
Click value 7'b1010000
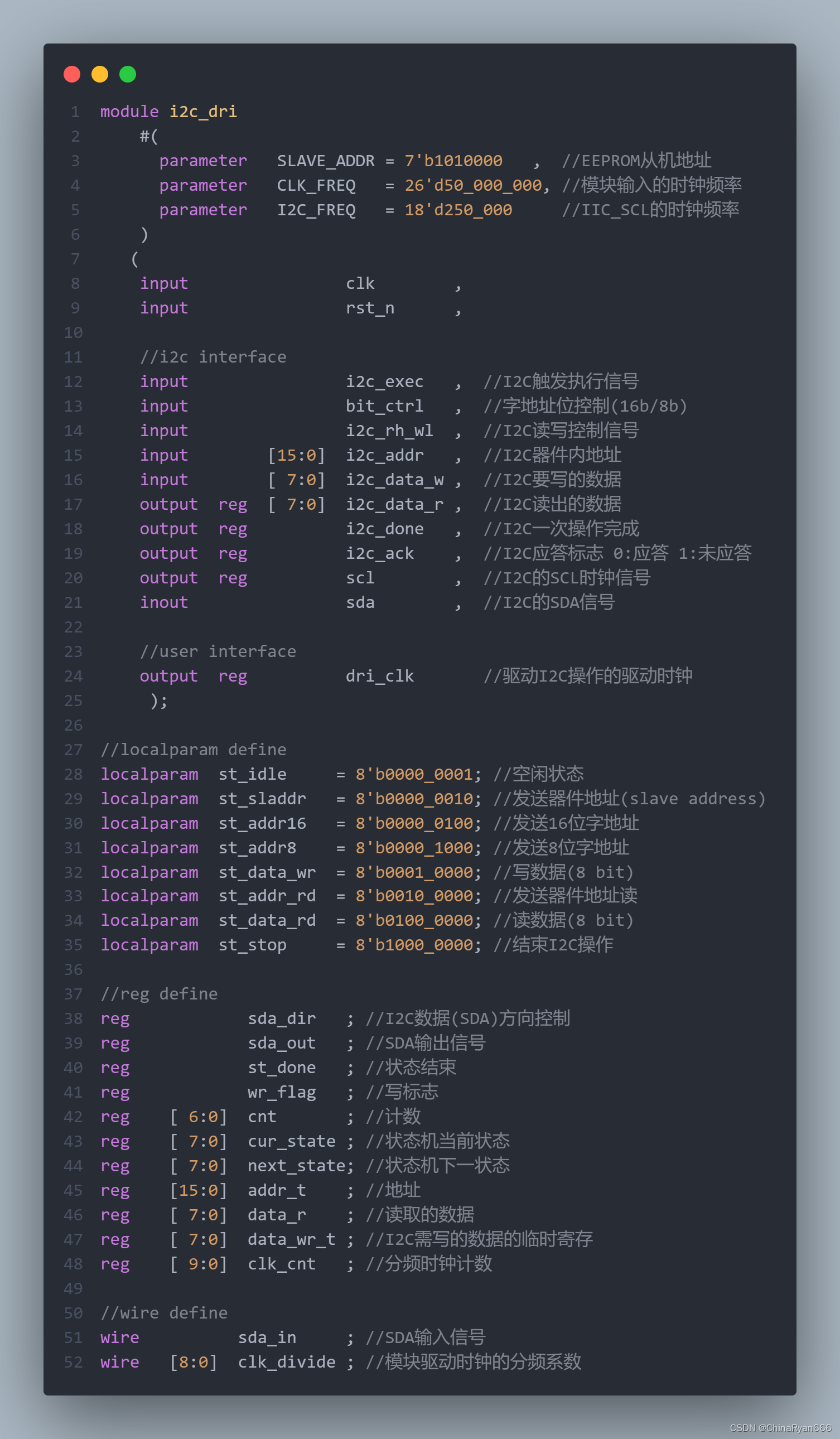(454, 161)
